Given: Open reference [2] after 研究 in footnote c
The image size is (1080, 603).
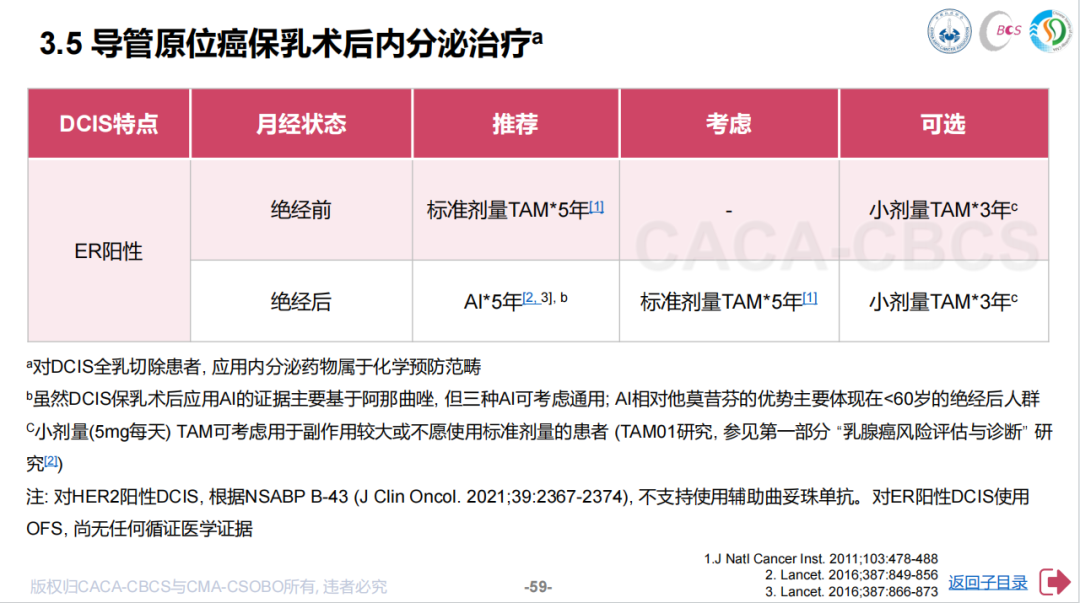Looking at the screenshot, I should coord(52,462).
